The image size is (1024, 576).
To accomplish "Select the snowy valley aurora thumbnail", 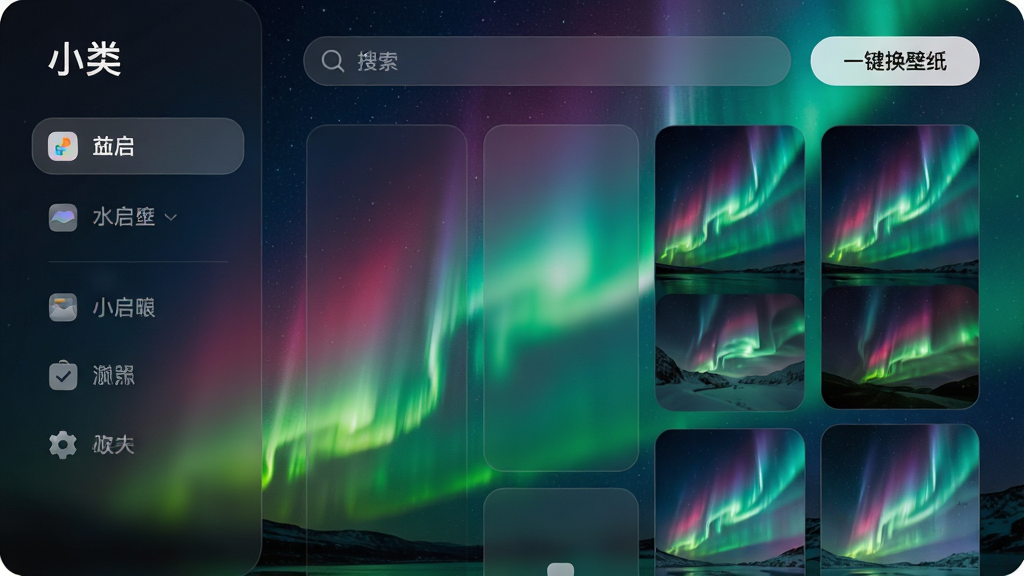I will tap(729, 352).
